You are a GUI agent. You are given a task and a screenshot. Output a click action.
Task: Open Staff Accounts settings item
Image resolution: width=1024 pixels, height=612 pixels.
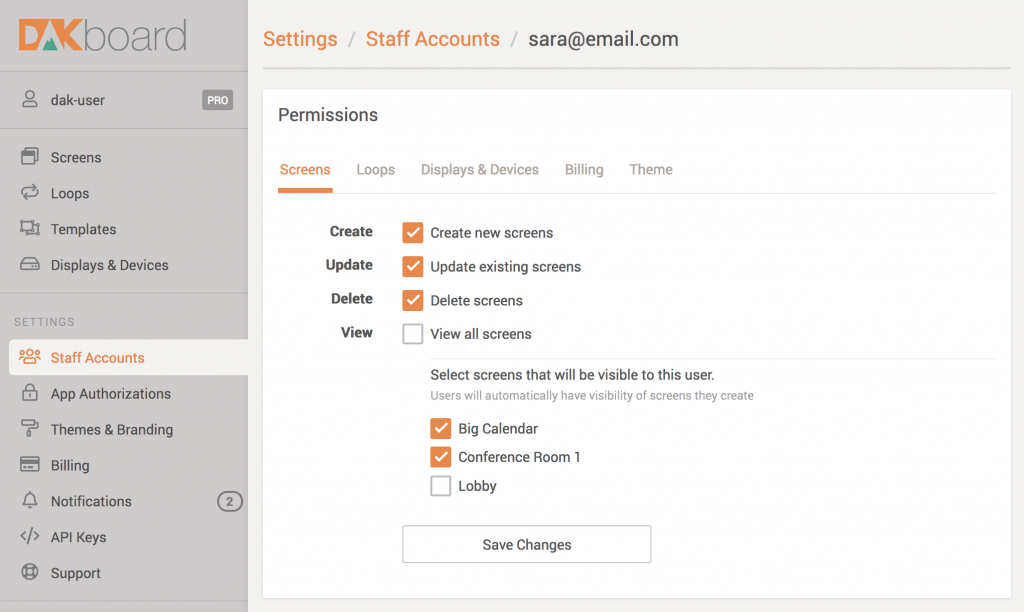coord(129,357)
